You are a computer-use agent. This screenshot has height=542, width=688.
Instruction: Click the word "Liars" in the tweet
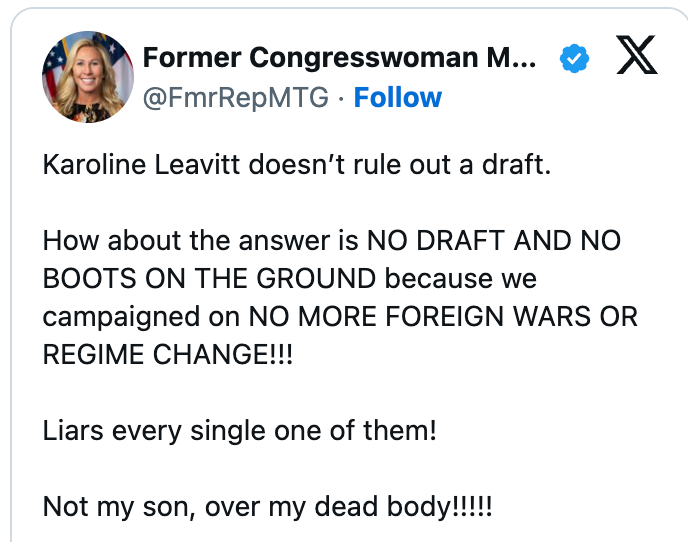click(x=74, y=431)
